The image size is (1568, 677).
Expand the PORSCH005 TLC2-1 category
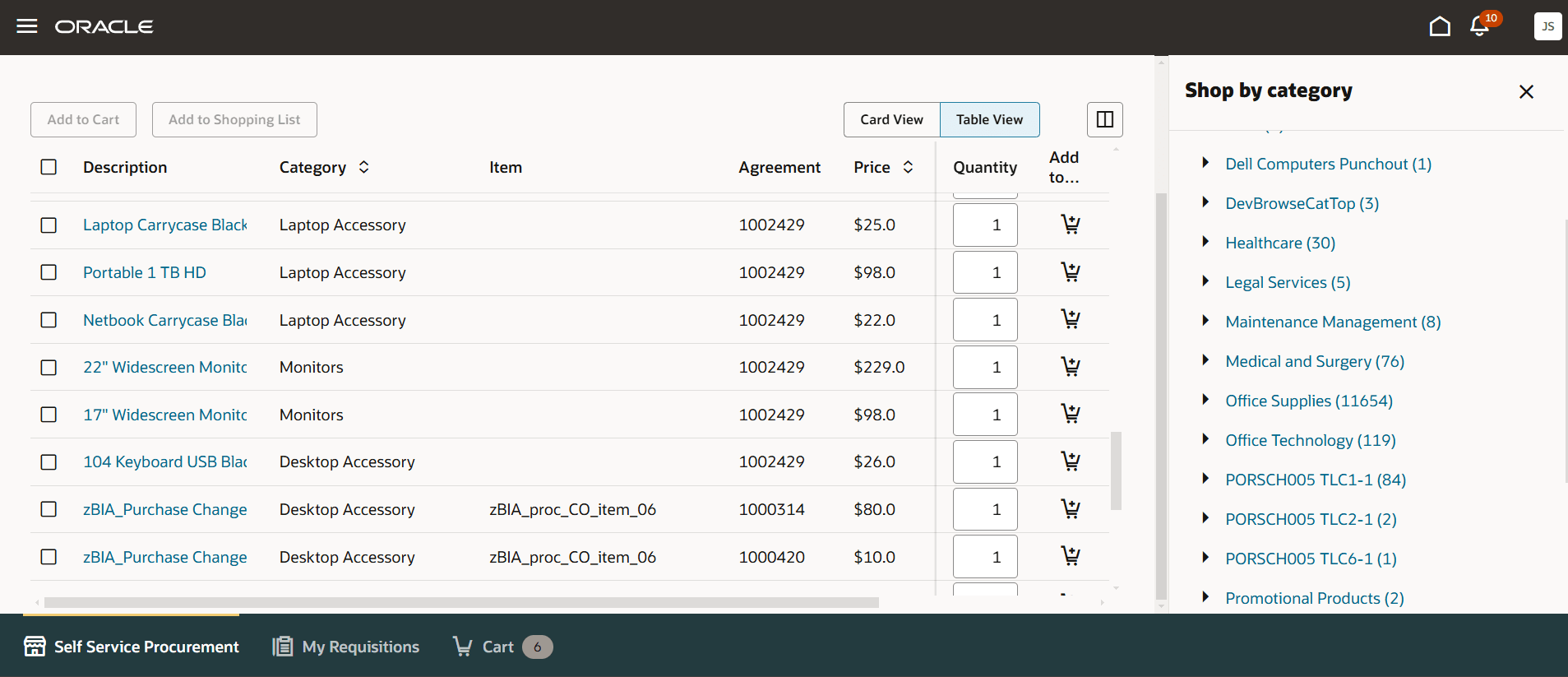(1205, 518)
